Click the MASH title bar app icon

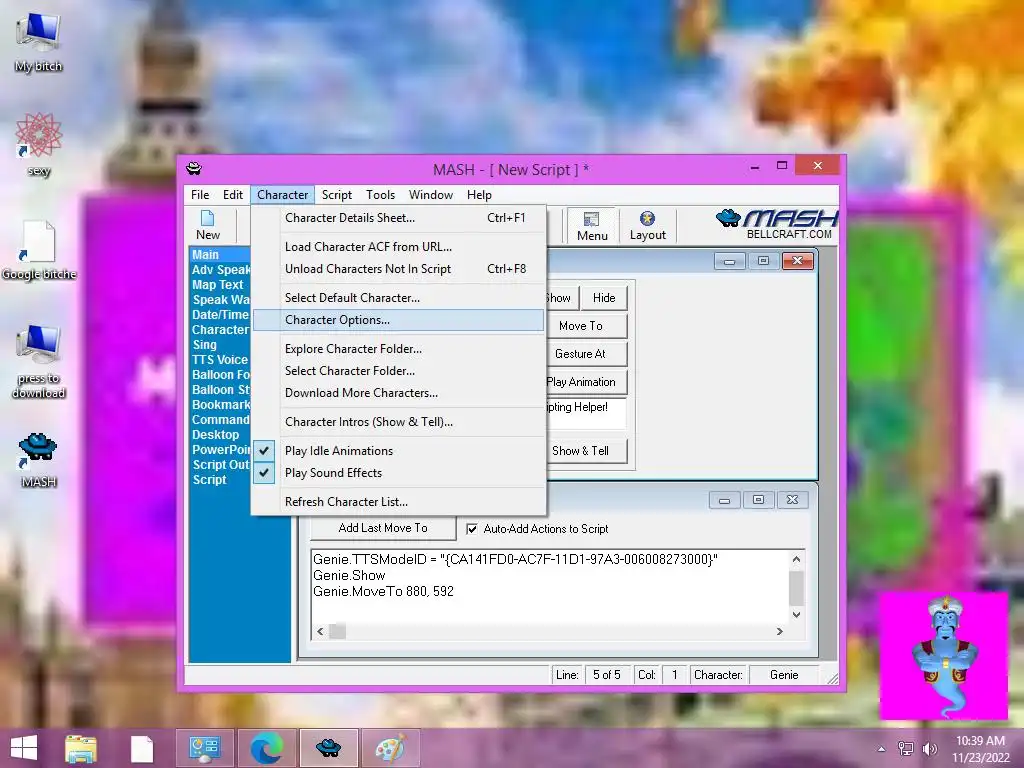click(x=194, y=169)
